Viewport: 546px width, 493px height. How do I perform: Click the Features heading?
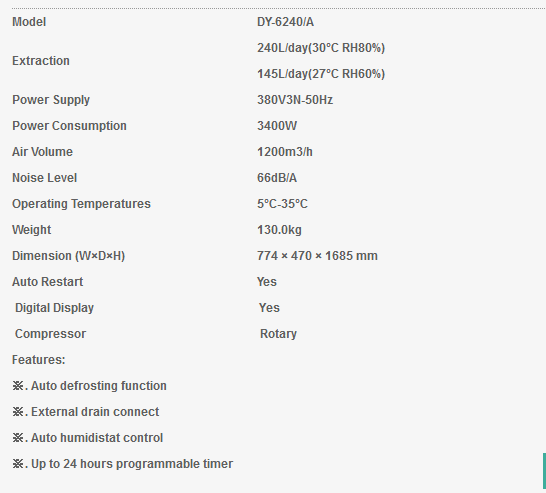point(38,360)
